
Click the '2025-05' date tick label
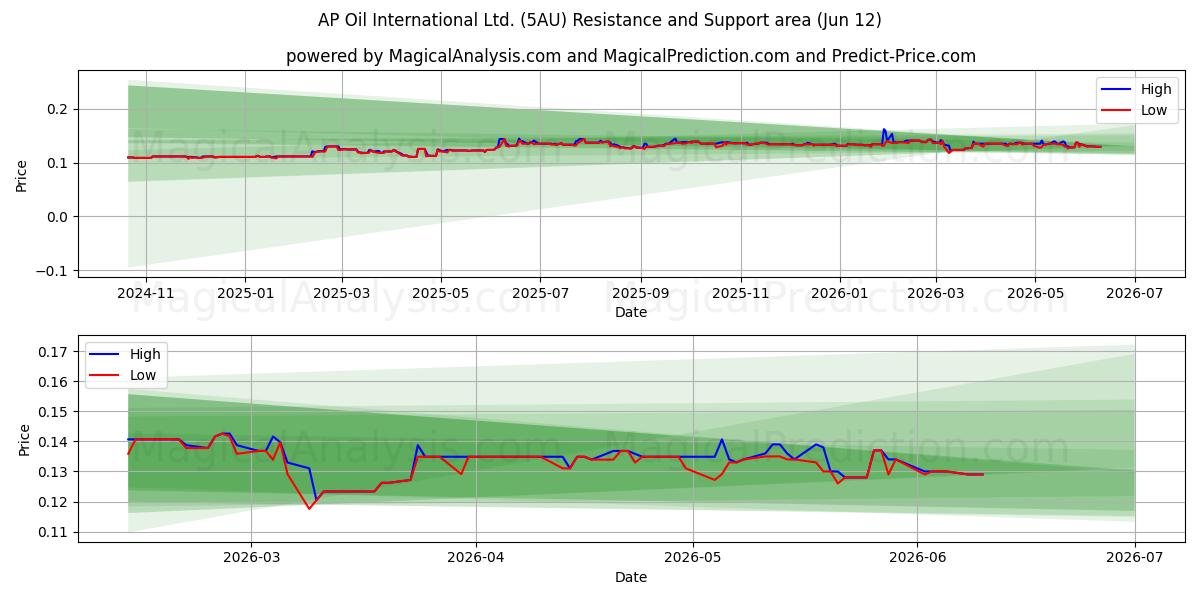[x=441, y=293]
